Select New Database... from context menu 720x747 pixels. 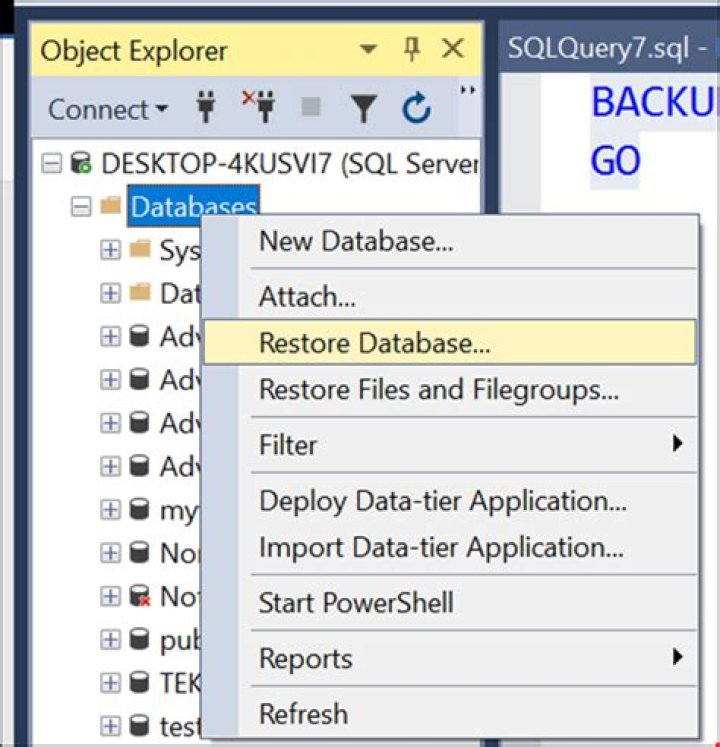coord(356,241)
